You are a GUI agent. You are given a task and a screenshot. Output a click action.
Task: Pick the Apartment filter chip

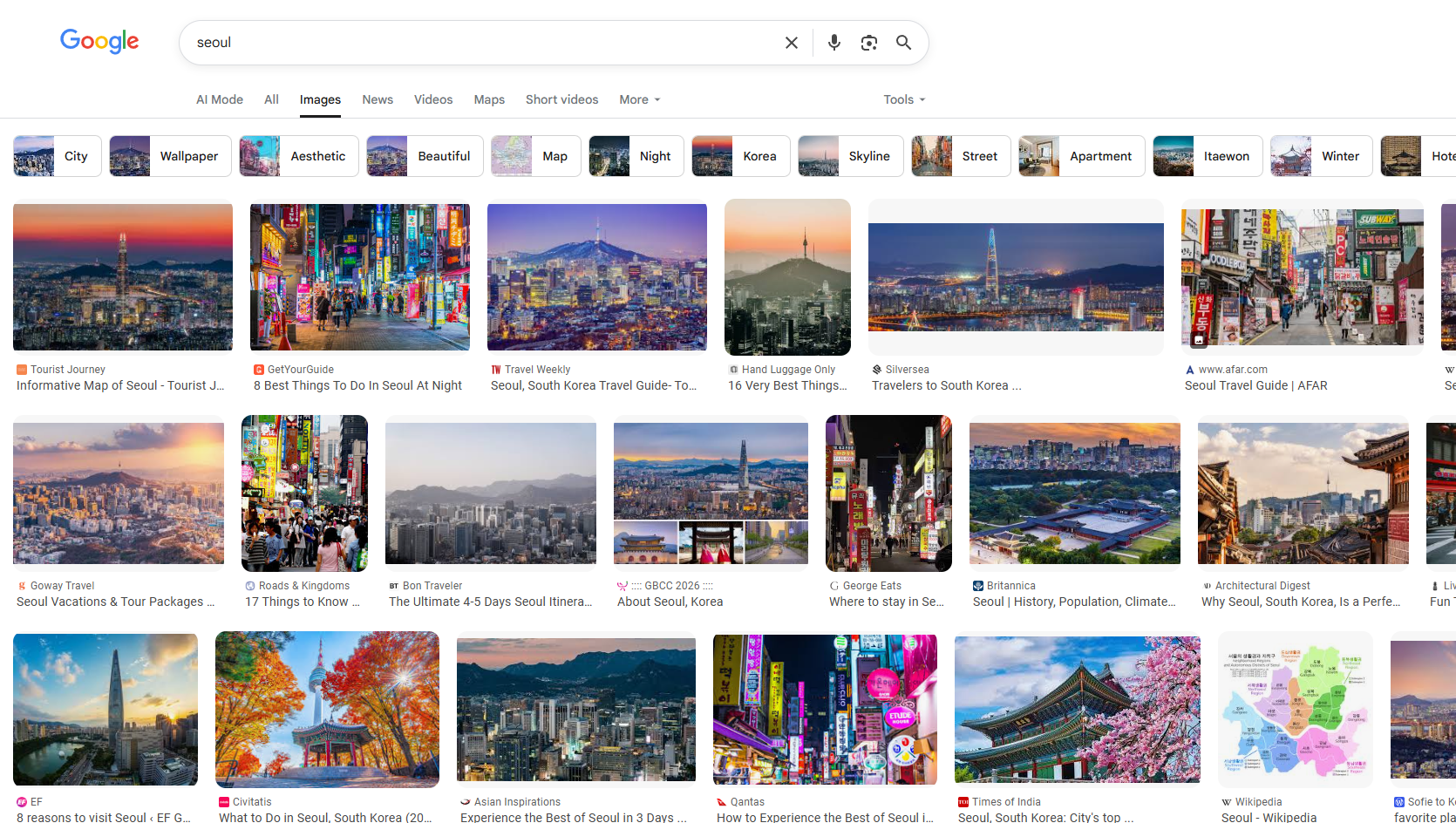[x=1082, y=156]
